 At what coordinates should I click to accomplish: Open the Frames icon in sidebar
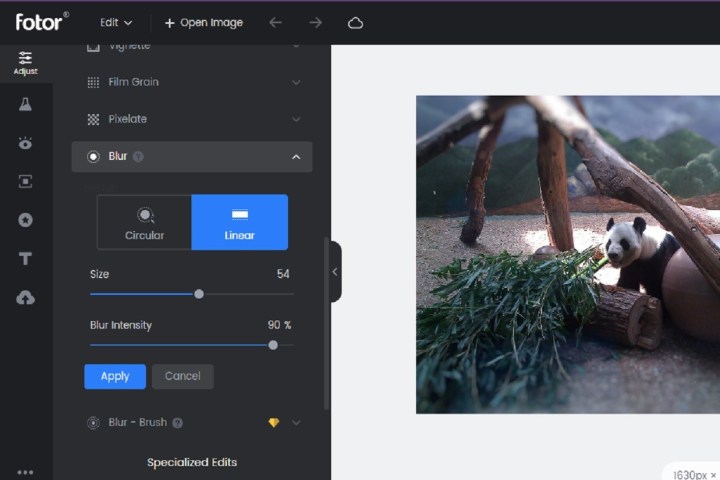[x=25, y=181]
